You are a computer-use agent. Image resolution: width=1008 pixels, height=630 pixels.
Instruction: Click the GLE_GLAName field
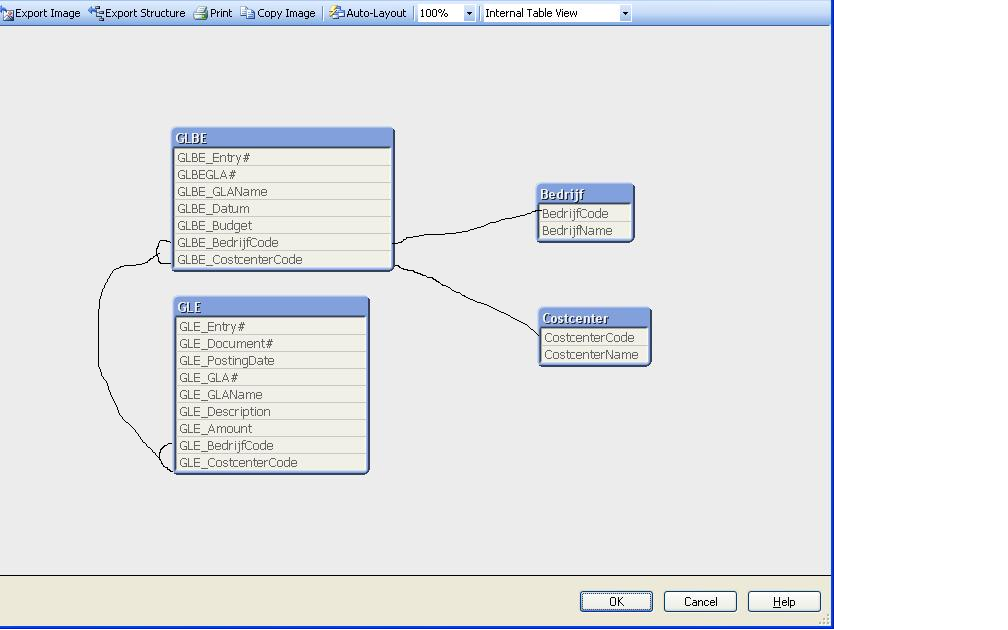point(271,395)
